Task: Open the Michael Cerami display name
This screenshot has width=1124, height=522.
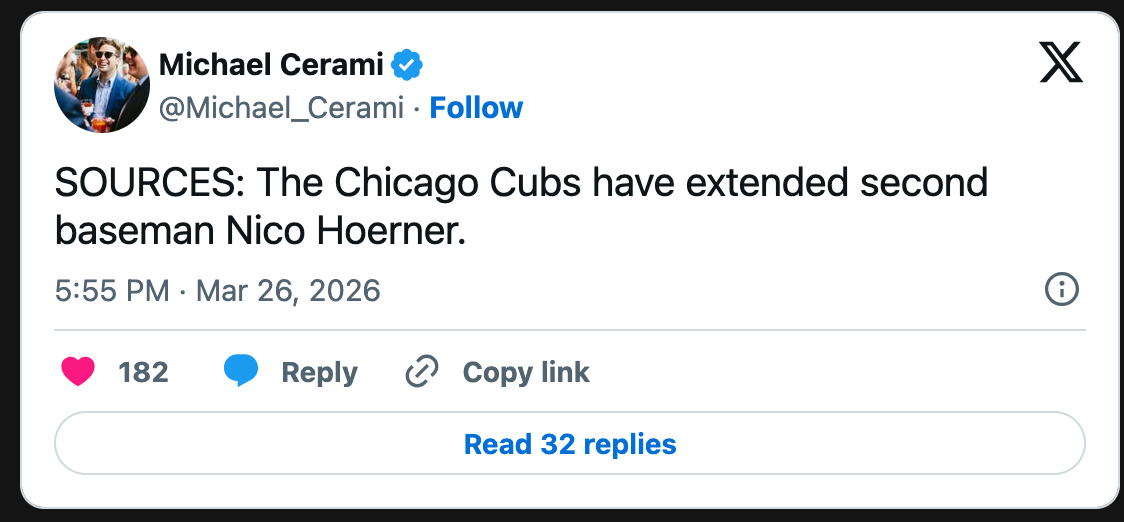Action: (x=271, y=66)
